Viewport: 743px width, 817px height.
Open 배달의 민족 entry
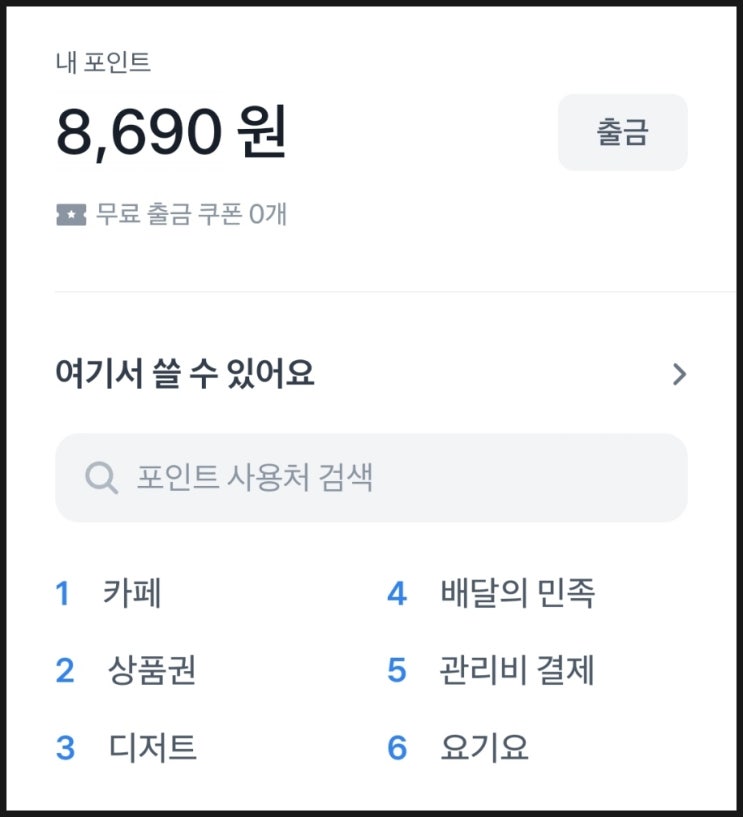[x=517, y=593]
